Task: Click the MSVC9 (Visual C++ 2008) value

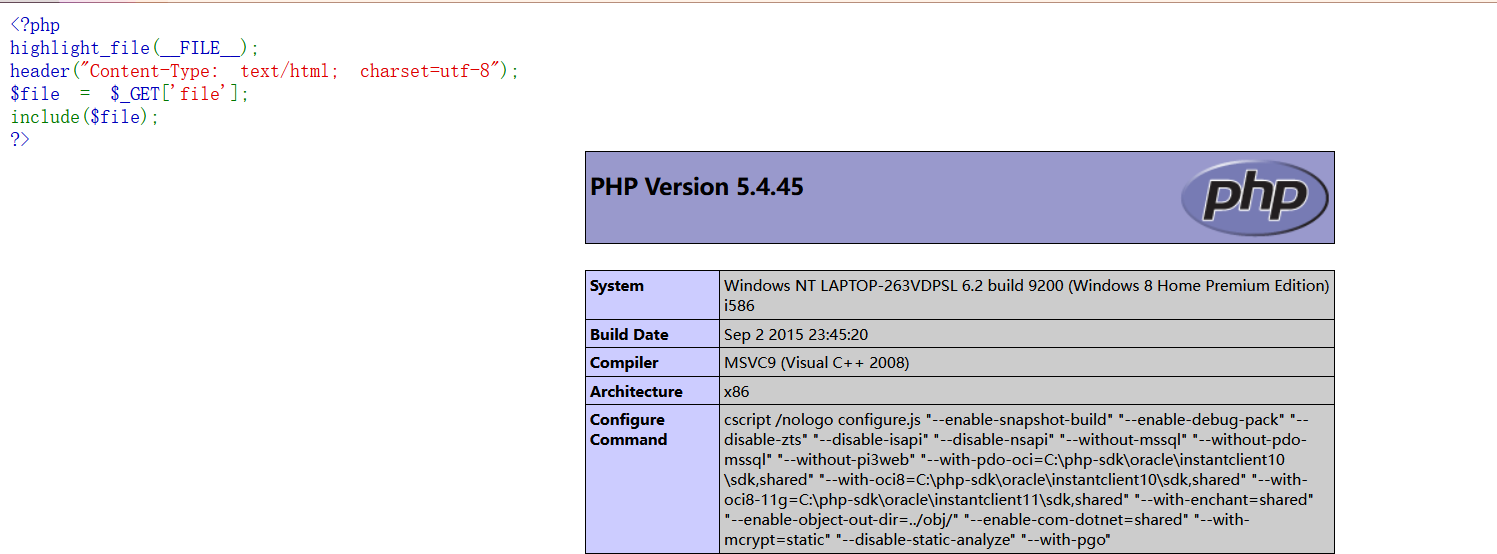Action: (x=816, y=363)
